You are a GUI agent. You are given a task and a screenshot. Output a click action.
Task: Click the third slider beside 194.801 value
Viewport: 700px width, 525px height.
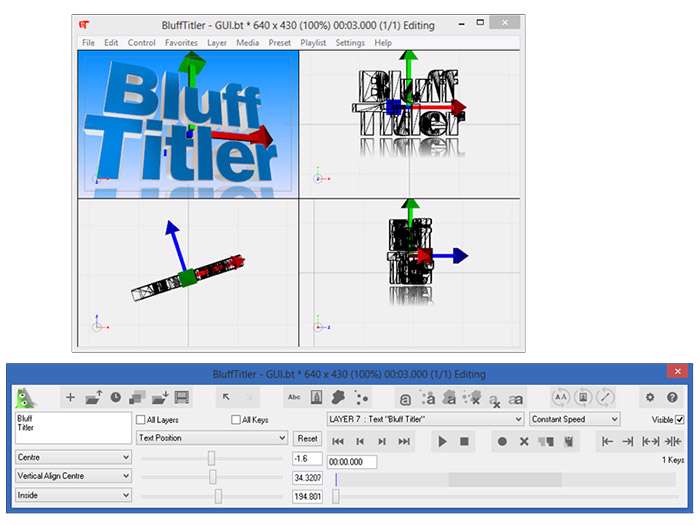212,496
